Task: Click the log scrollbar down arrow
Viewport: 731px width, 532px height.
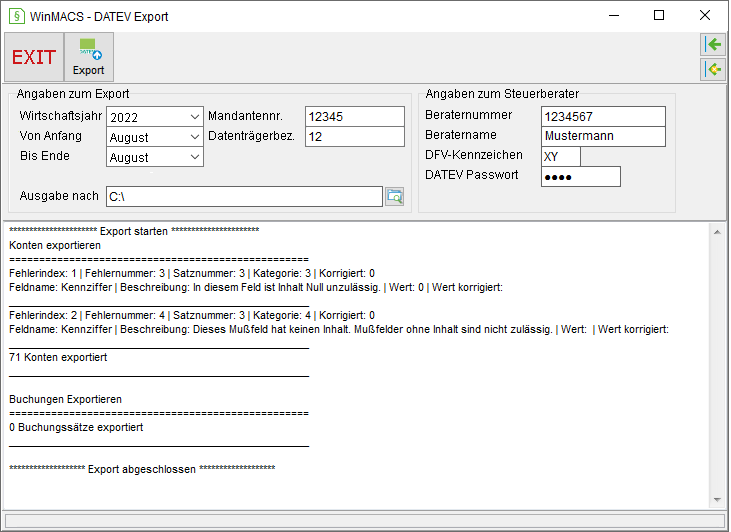Action: click(x=717, y=500)
